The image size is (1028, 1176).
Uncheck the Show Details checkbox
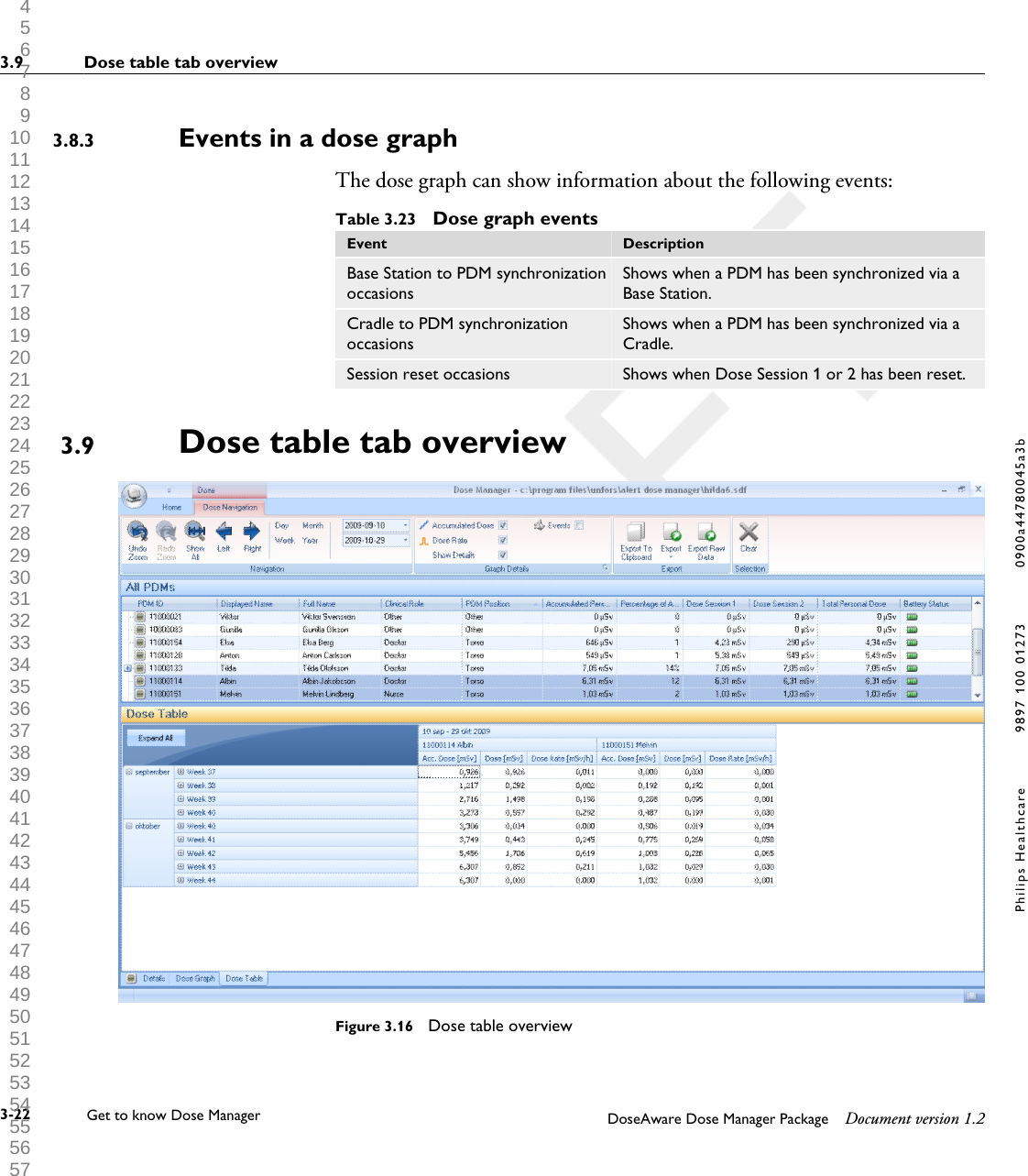(502, 555)
